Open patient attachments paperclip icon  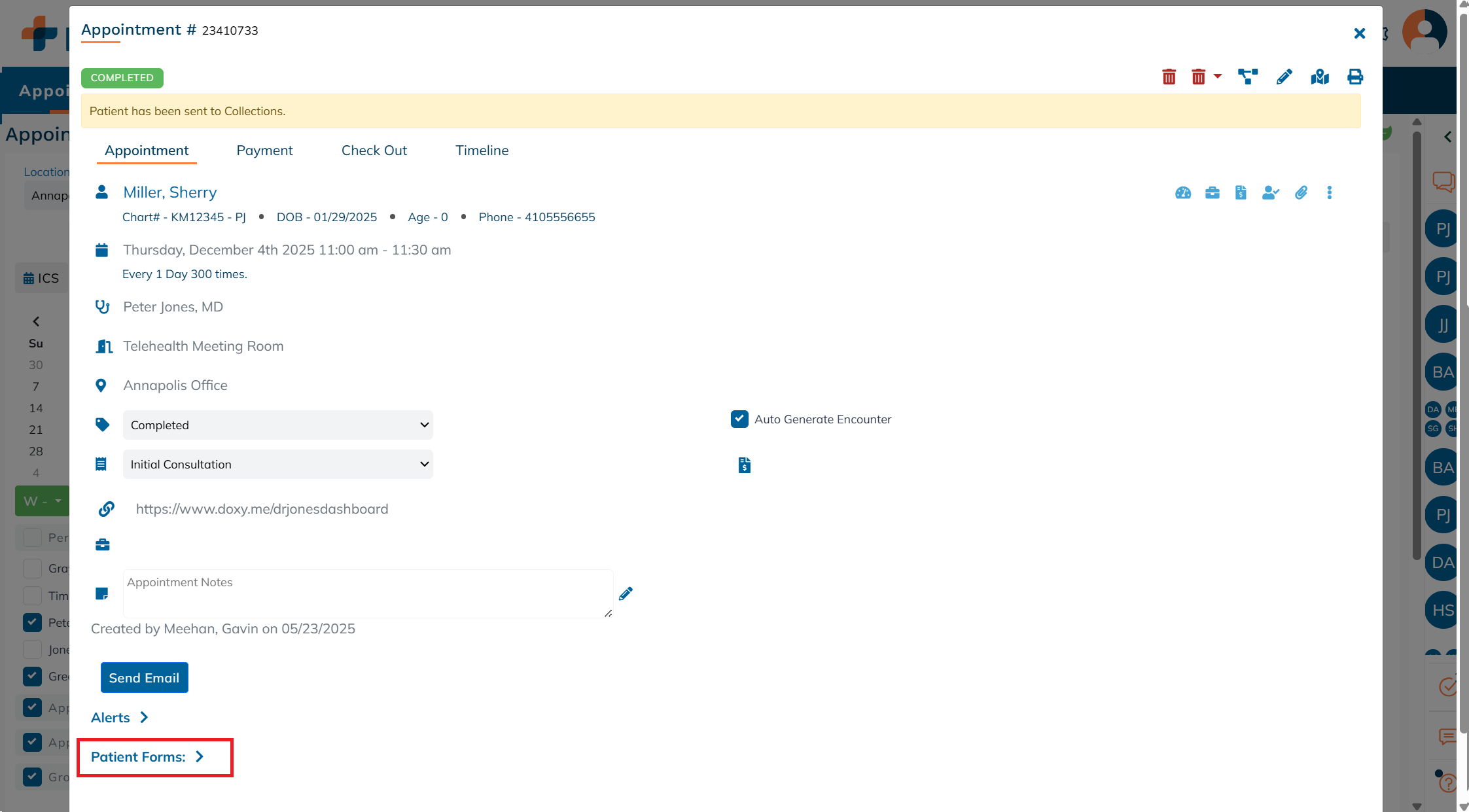pyautogui.click(x=1301, y=192)
